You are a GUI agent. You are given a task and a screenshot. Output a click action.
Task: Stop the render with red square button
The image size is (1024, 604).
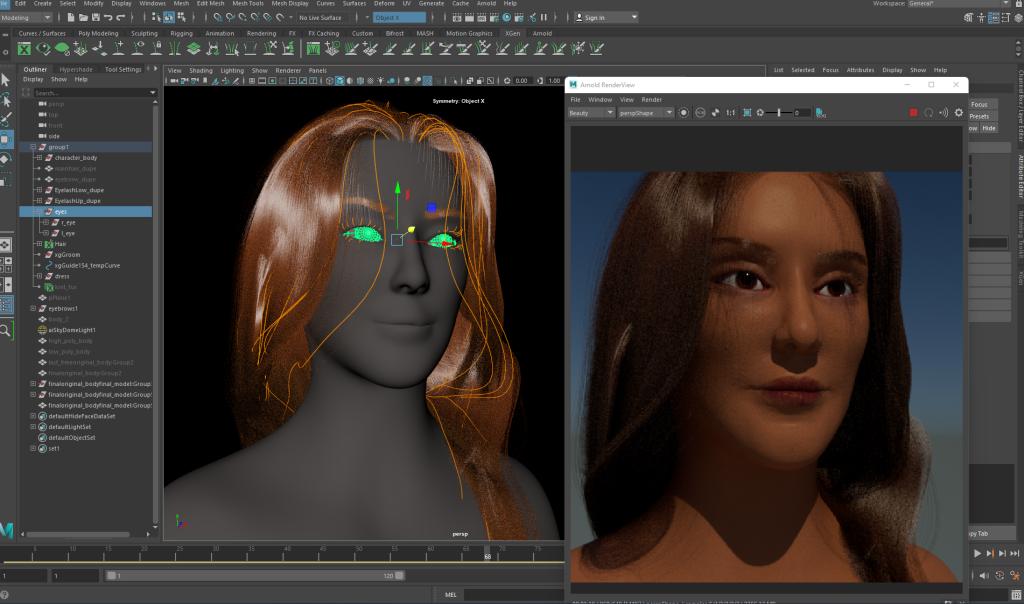tap(913, 113)
